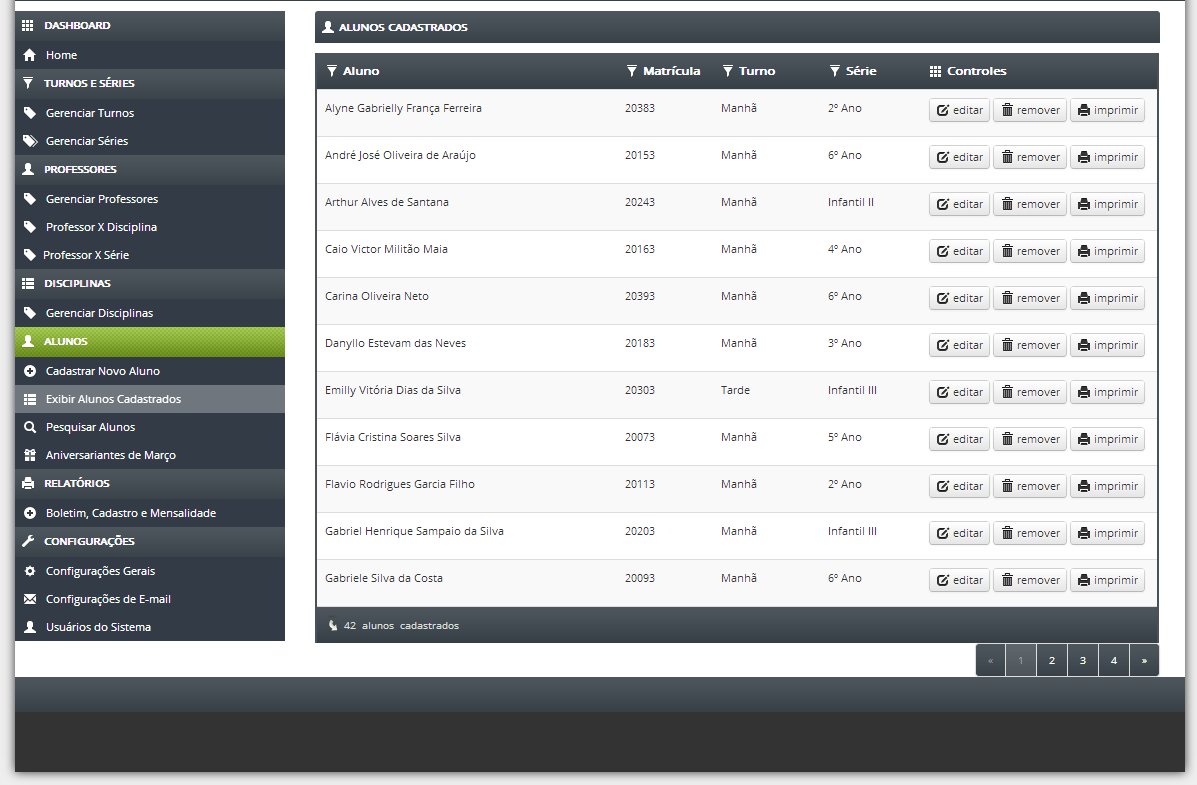This screenshot has height=785, width=1197.
Task: Click the gear icon for Configurações Gerais
Action: [x=30, y=571]
